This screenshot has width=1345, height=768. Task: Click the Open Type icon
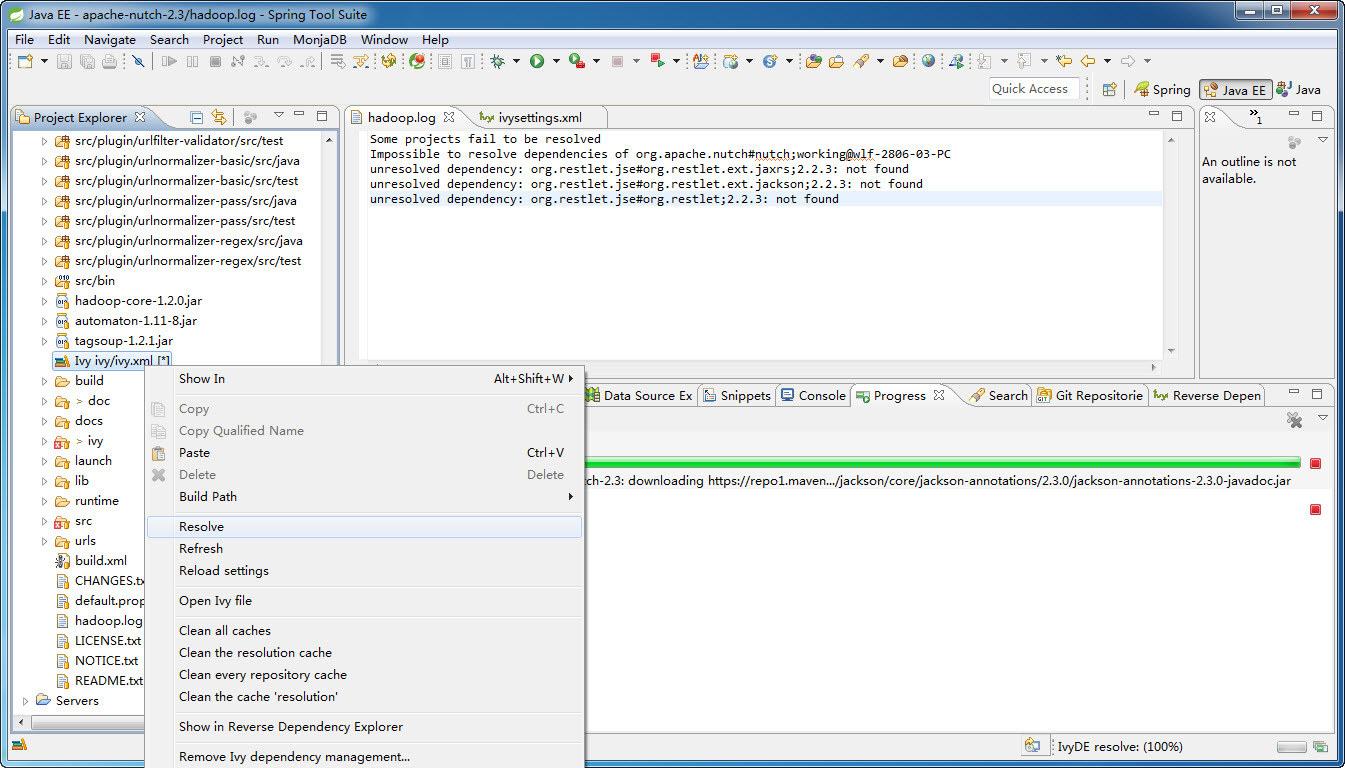tap(814, 61)
